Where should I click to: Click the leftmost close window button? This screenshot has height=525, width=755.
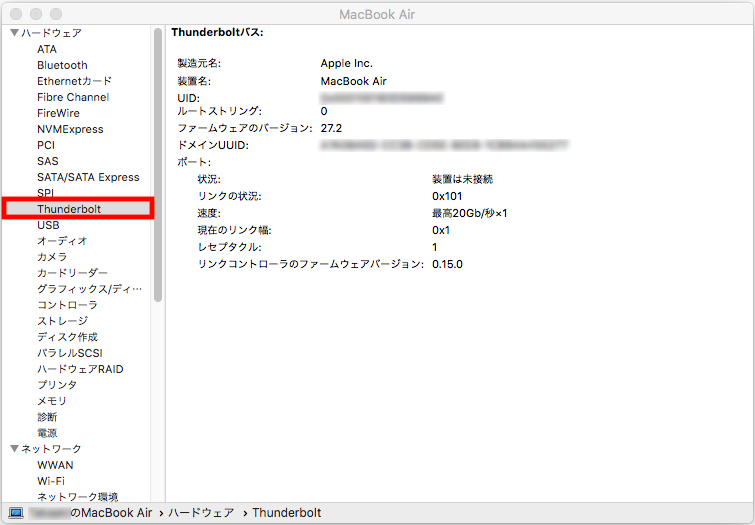[x=16, y=14]
